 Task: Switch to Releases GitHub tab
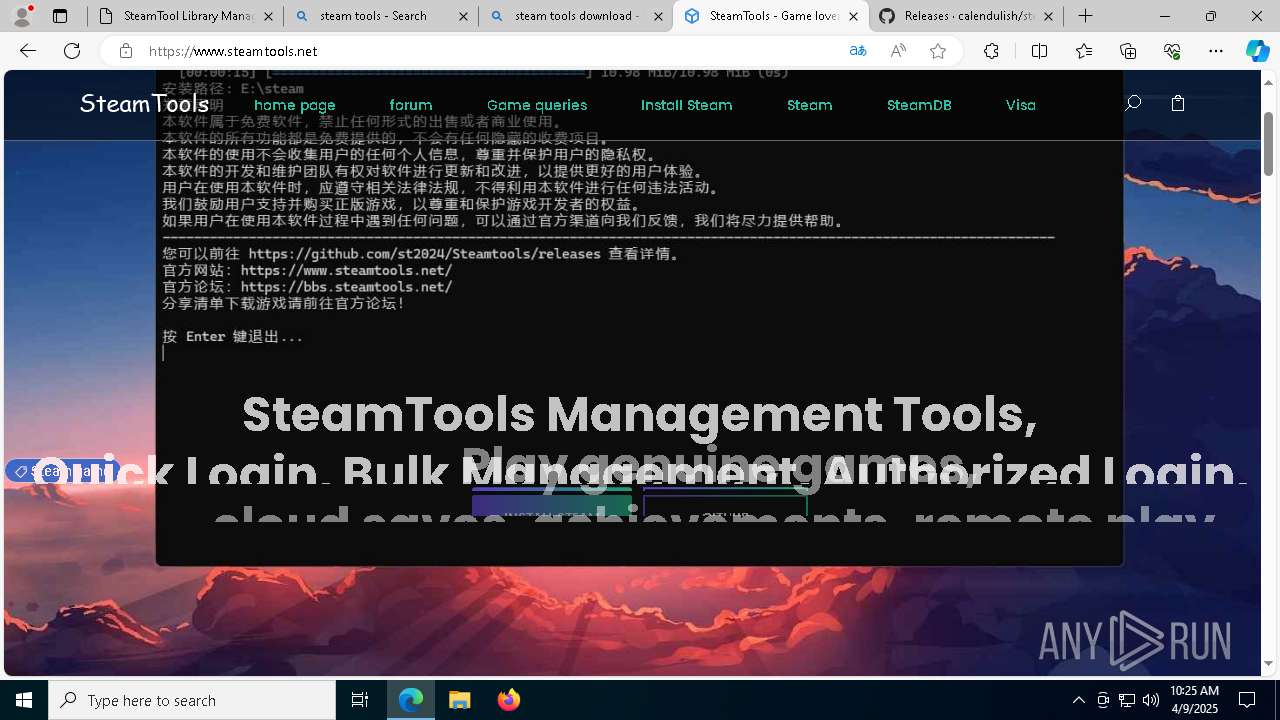click(x=966, y=16)
